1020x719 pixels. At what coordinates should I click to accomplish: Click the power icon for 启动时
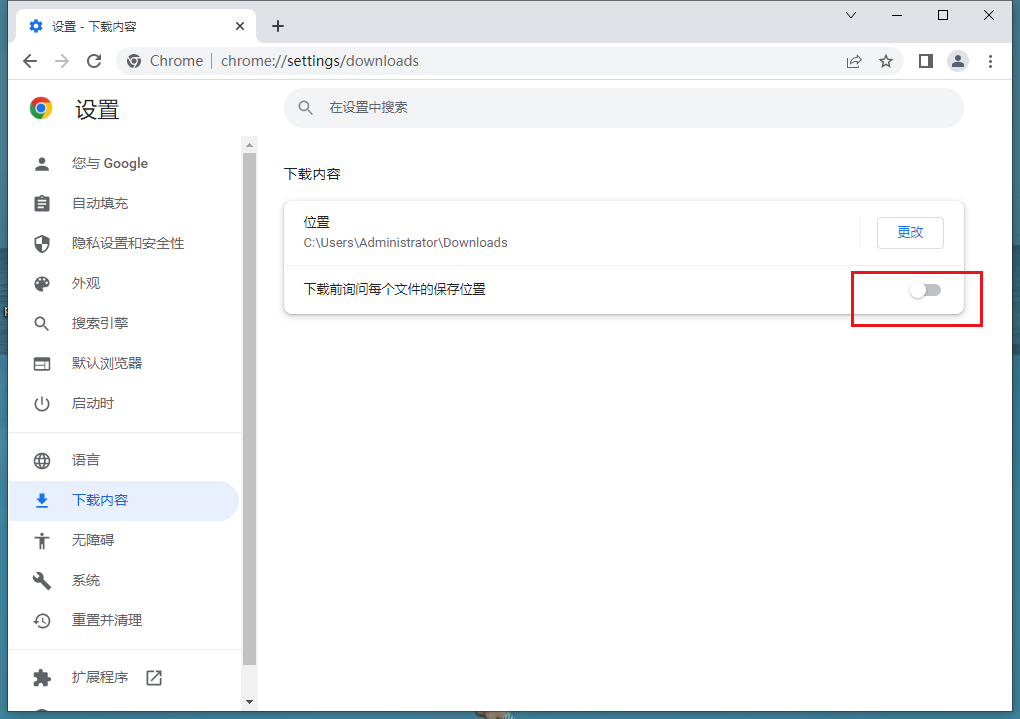click(x=42, y=404)
